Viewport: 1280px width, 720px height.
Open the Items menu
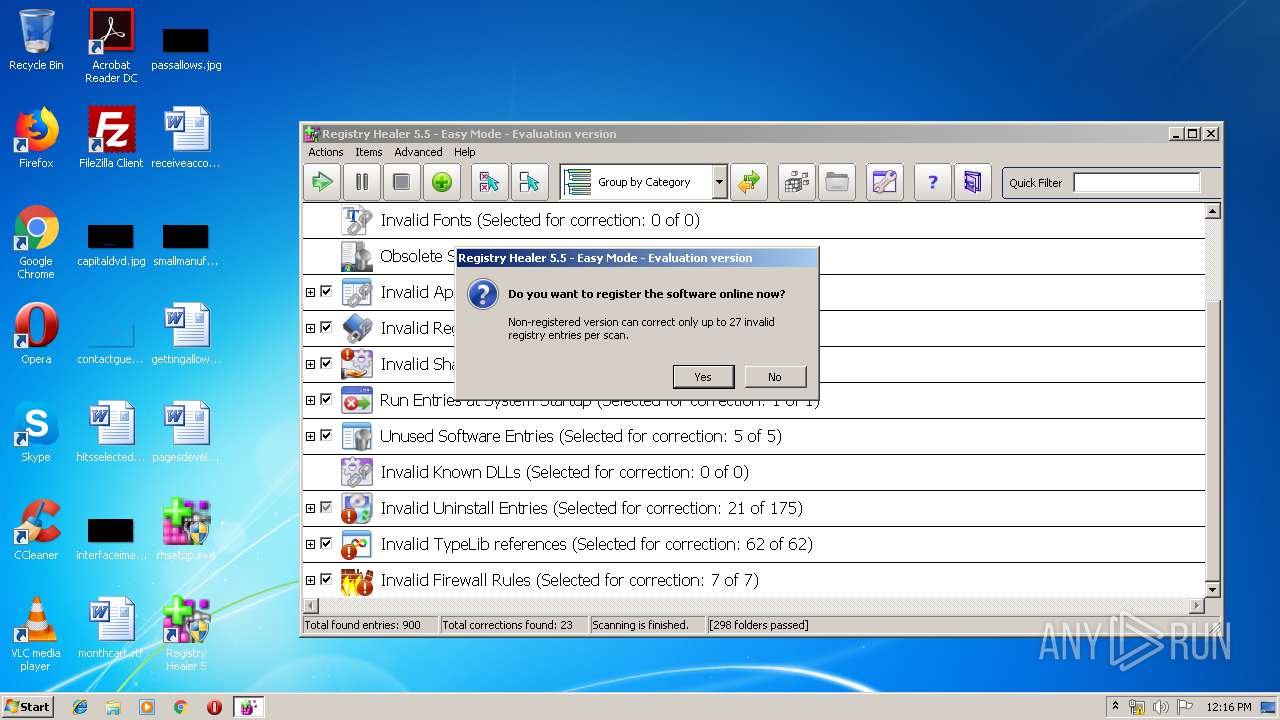[369, 152]
